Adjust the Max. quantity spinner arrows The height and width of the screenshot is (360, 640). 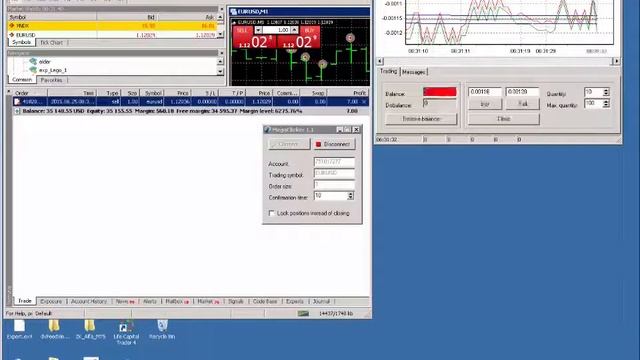tap(606, 104)
